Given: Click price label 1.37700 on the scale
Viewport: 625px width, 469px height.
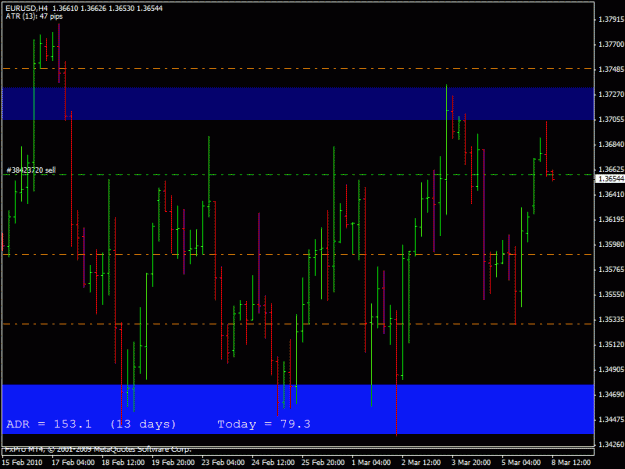Looking at the screenshot, I should coord(611,44).
